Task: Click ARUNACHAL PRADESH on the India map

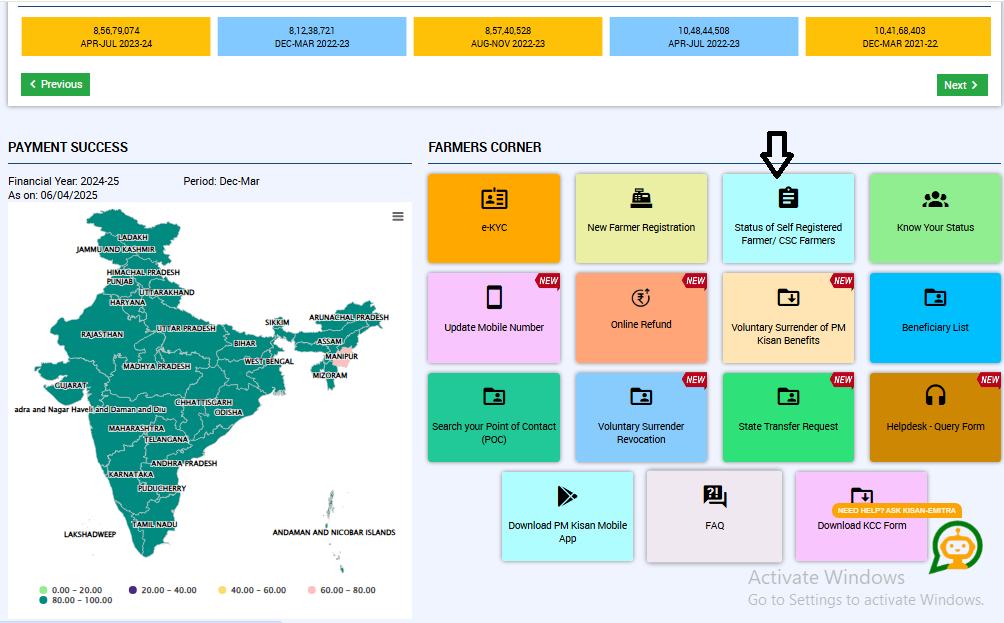Action: coord(349,317)
